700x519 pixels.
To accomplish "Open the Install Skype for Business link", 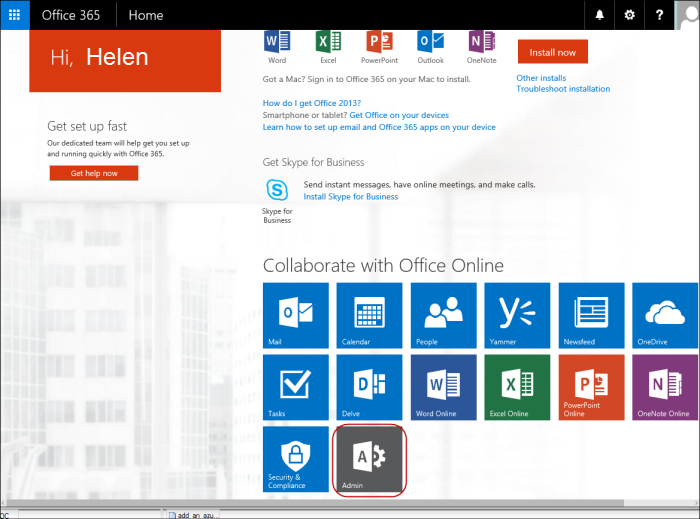I will tap(350, 197).
